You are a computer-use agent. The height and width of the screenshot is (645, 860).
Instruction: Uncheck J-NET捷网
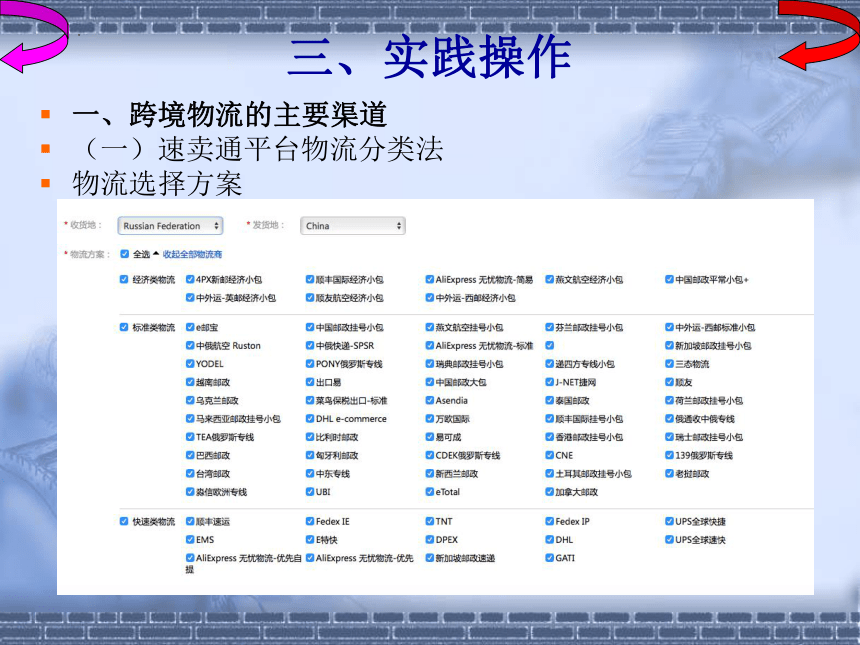(550, 382)
